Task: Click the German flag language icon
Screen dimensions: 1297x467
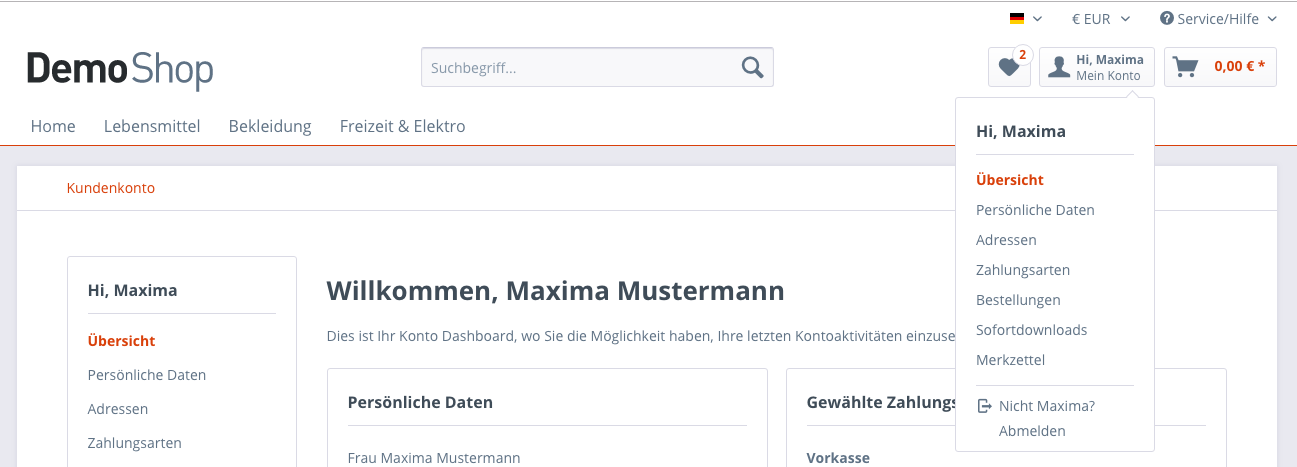Action: pos(1017,18)
